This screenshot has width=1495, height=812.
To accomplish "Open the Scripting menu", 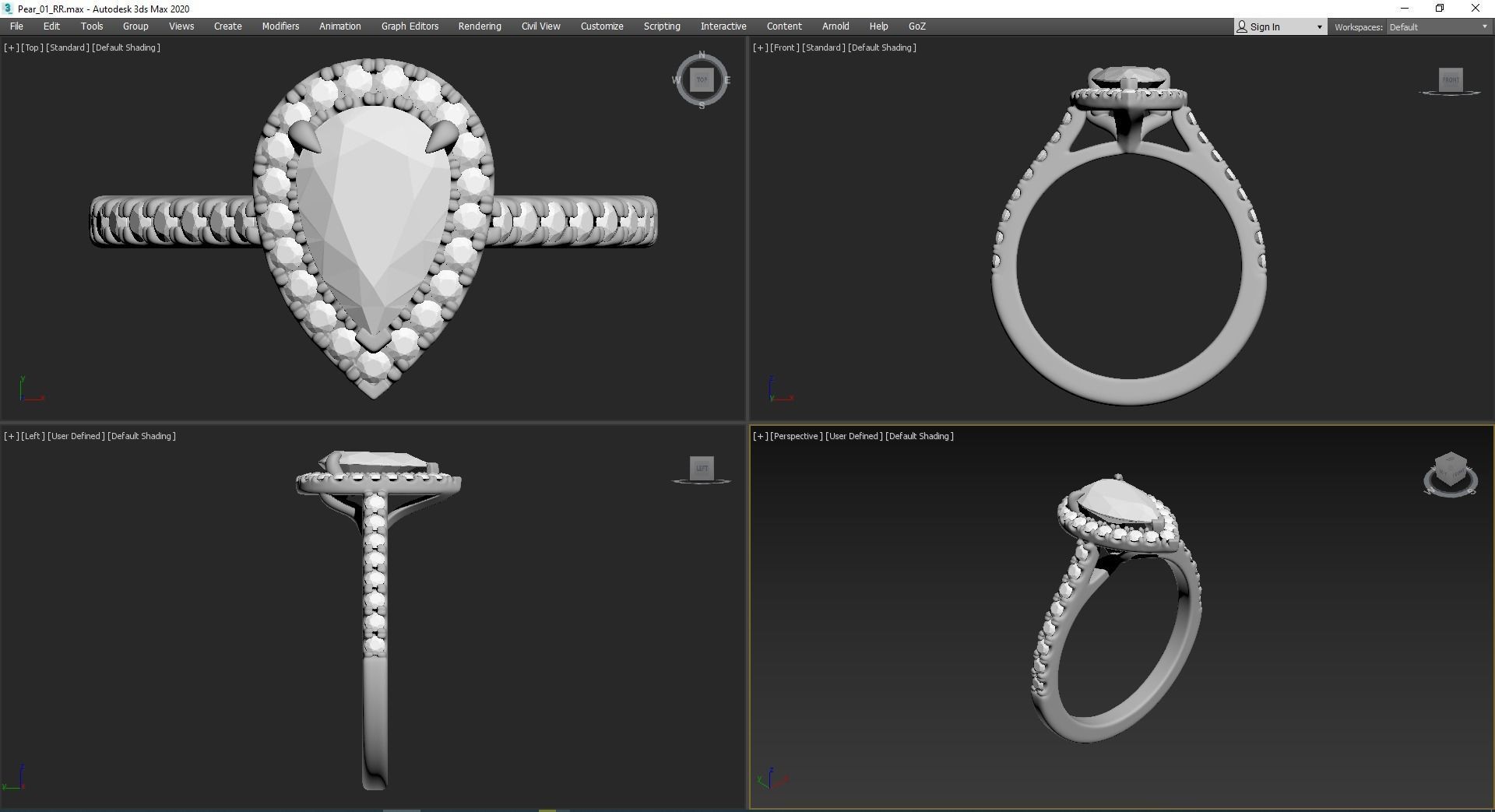I will [x=662, y=26].
